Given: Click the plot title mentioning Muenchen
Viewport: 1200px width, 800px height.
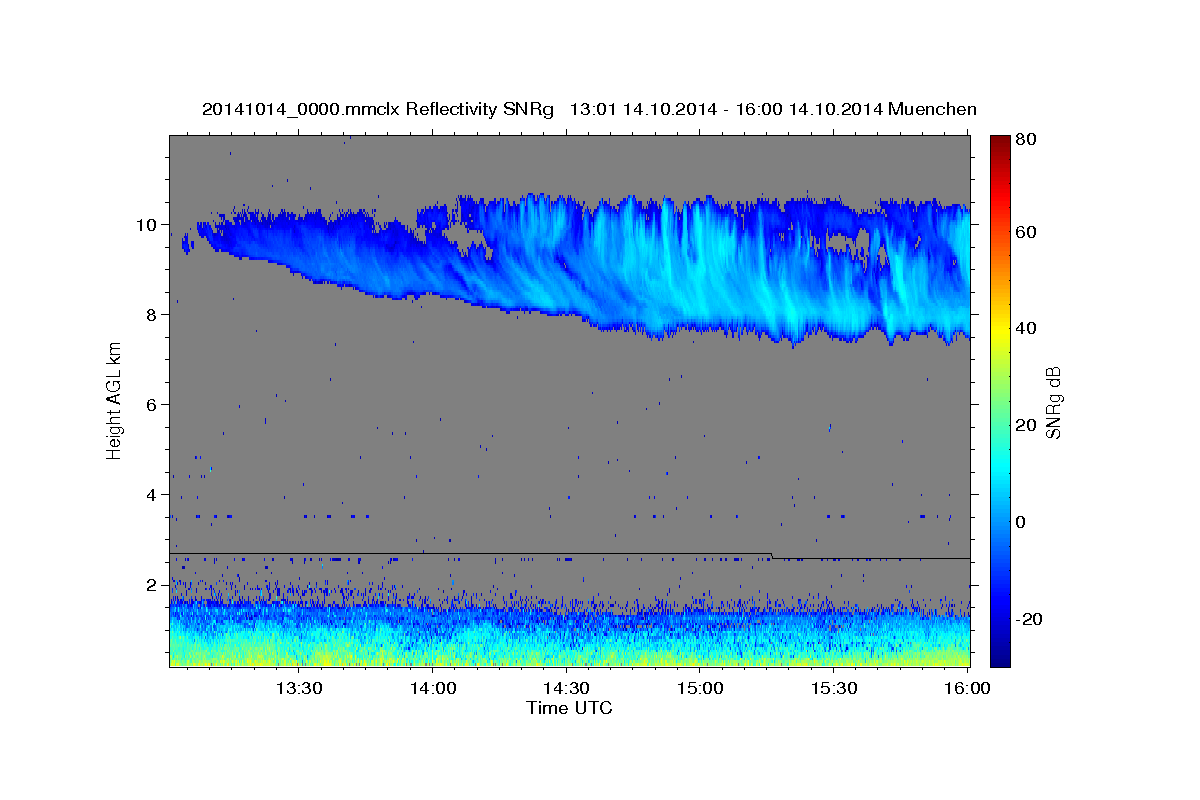Looking at the screenshot, I should 589,109.
